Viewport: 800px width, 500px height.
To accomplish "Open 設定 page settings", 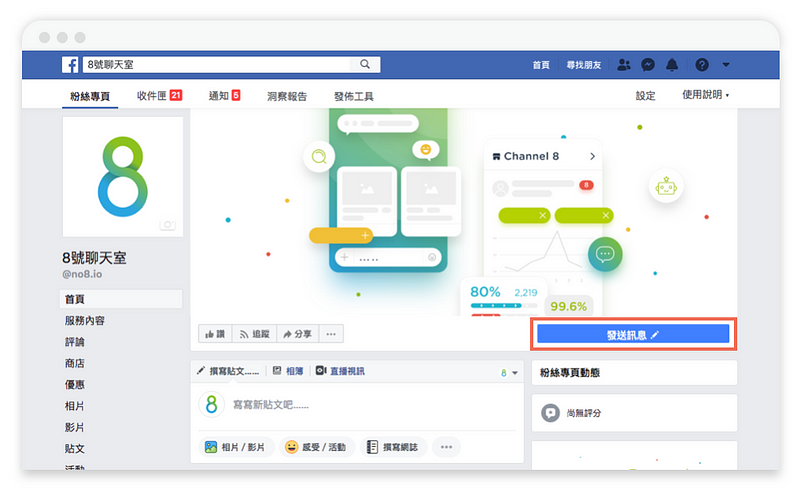I will (645, 95).
